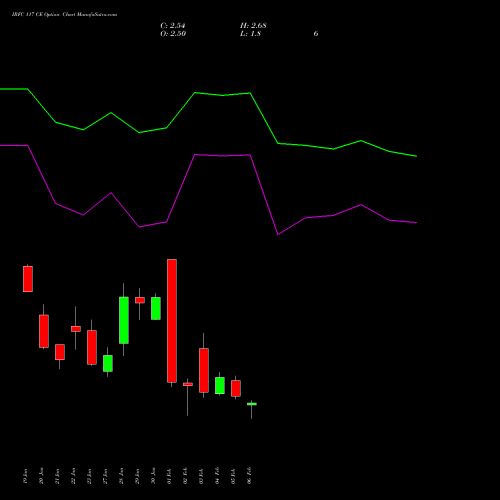Click the flat green candlestick for 06 Feb
The height and width of the screenshot is (500, 500).
(x=252, y=404)
